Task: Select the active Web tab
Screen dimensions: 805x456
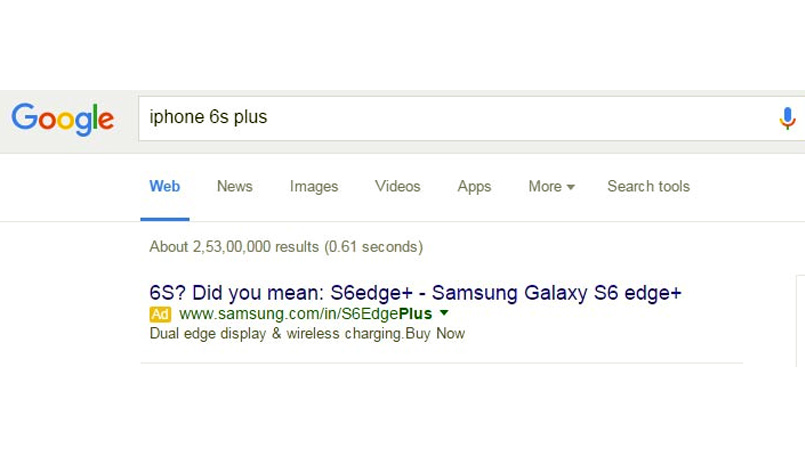Action: click(165, 186)
